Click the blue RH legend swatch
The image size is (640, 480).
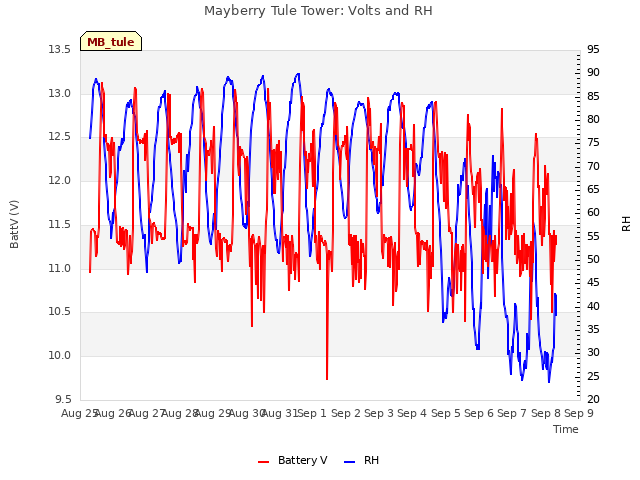pyautogui.click(x=350, y=462)
